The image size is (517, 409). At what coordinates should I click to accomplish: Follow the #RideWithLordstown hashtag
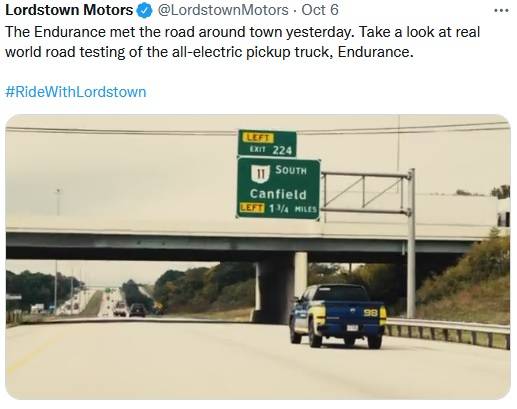click(x=76, y=92)
